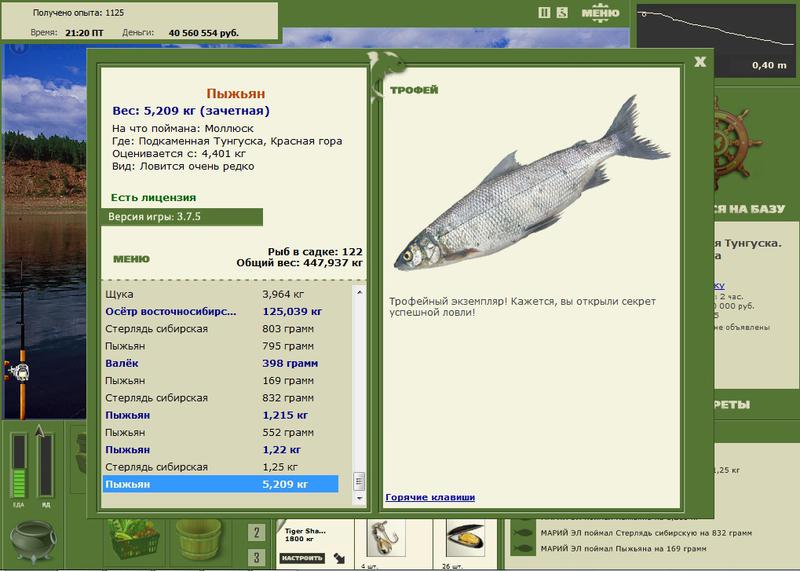This screenshot has width=800, height=571.
Task: Click the fish list scrollbar thumb
Action: pyautogui.click(x=359, y=481)
